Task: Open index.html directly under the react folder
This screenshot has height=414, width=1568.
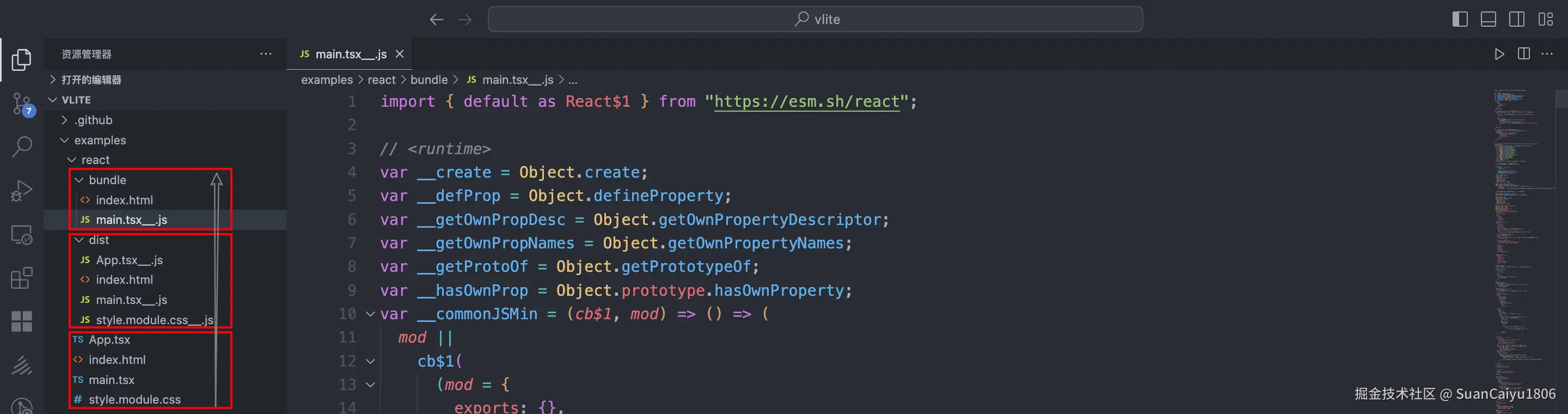Action: click(x=166, y=360)
